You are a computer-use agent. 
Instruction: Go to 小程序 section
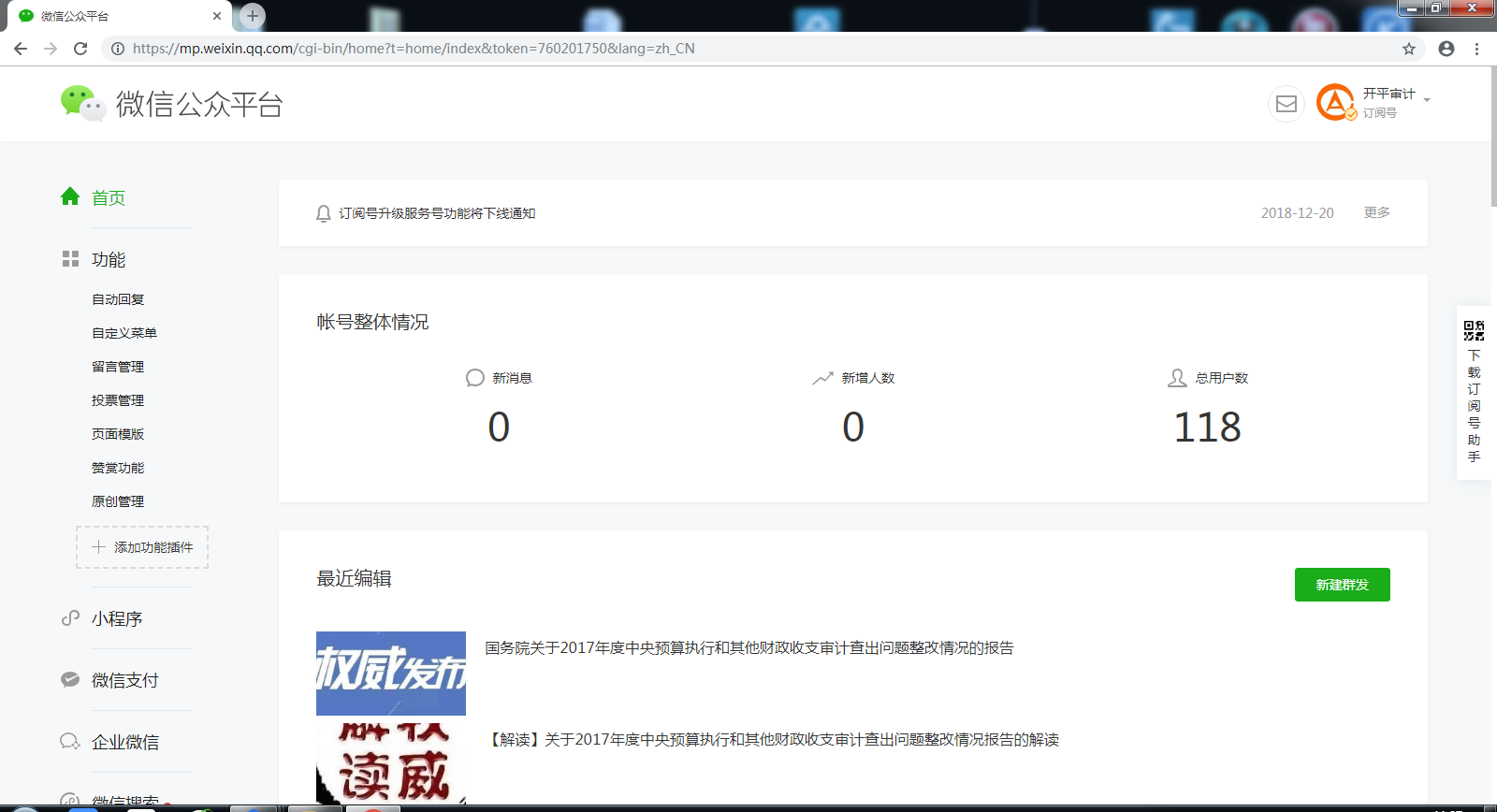[x=117, y=618]
